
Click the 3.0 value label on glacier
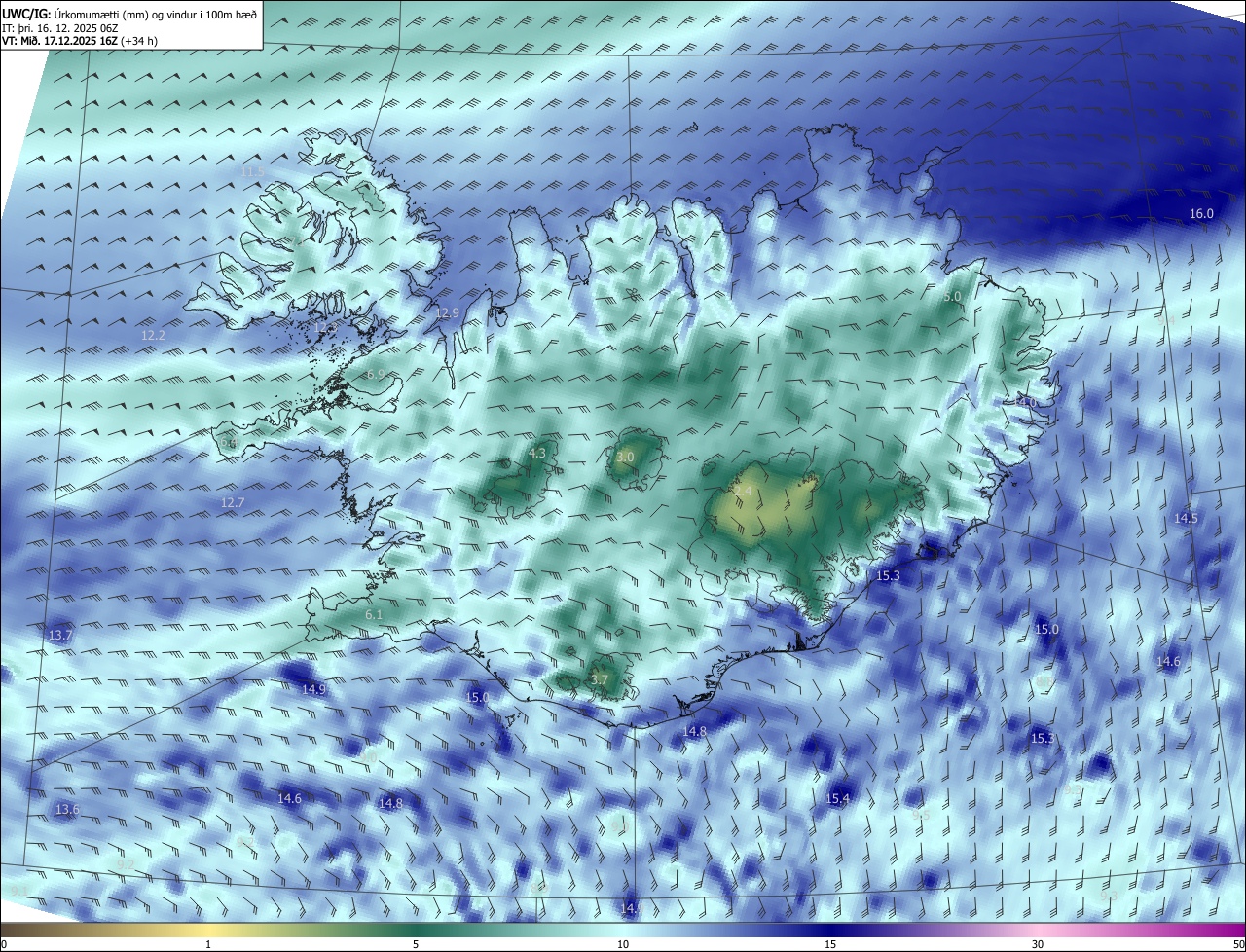pos(626,458)
